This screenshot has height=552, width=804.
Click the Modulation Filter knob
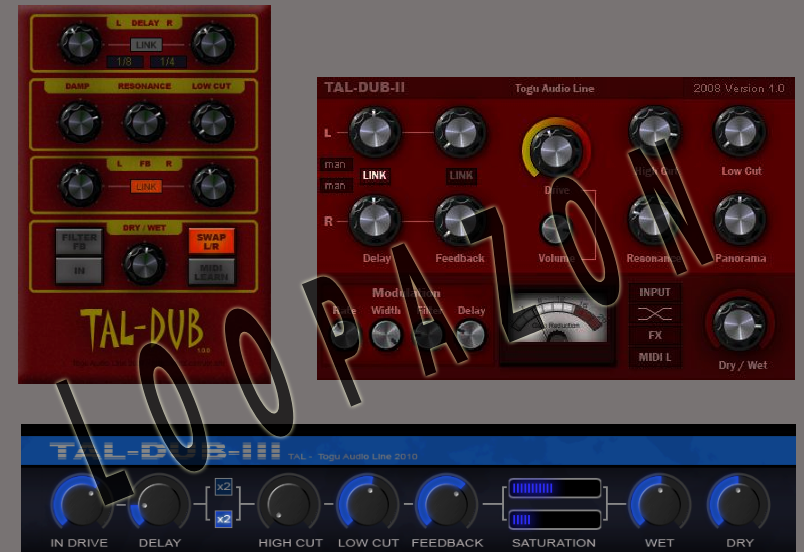428,335
